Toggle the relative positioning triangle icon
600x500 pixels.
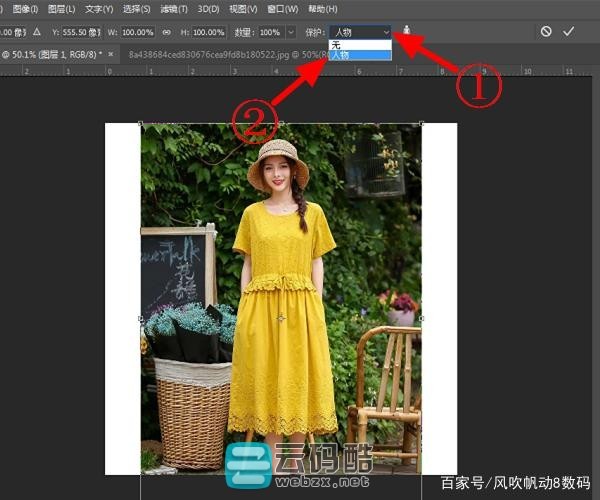pyautogui.click(x=37, y=32)
